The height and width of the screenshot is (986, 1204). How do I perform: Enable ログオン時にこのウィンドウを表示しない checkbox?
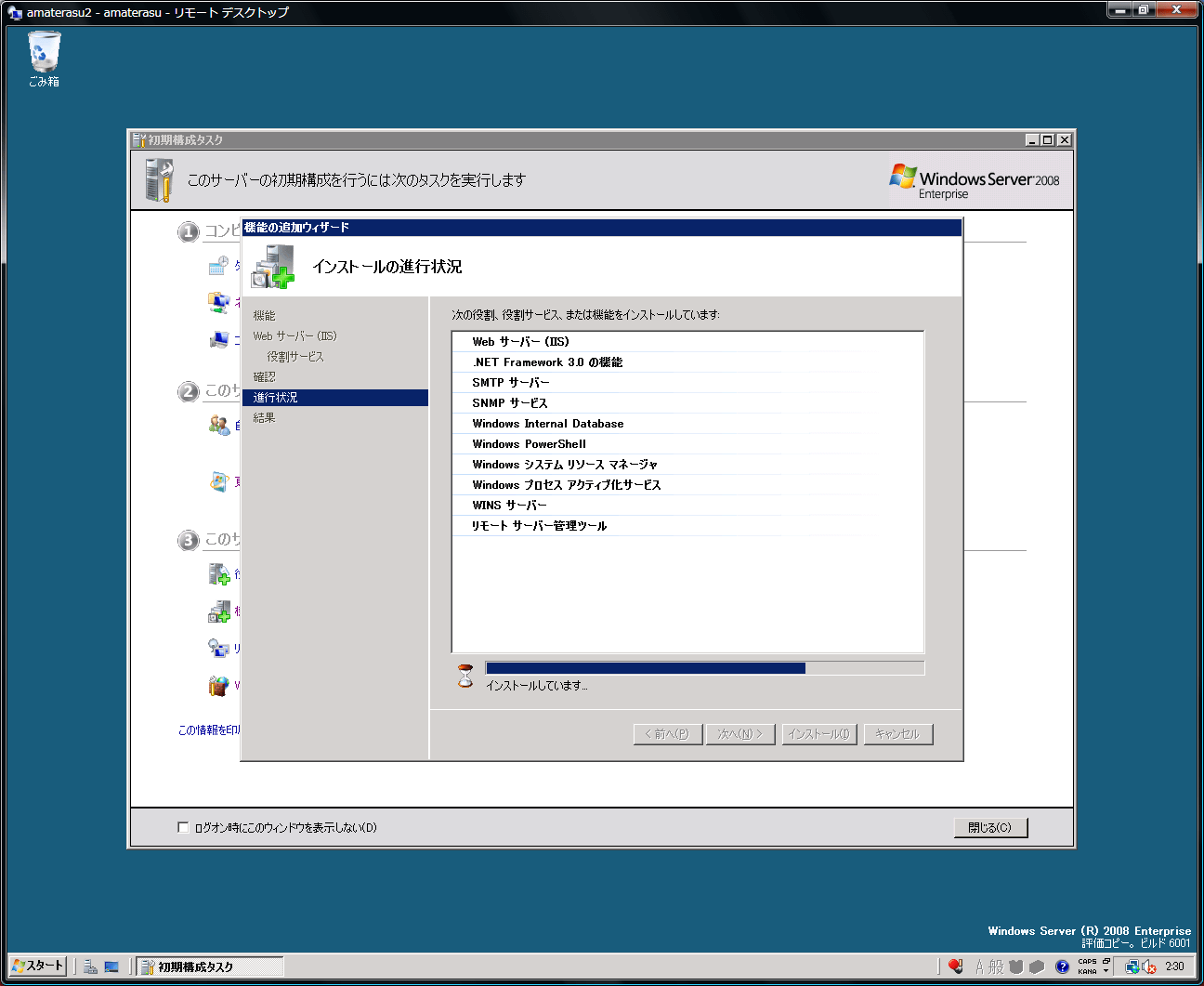pyautogui.click(x=183, y=827)
